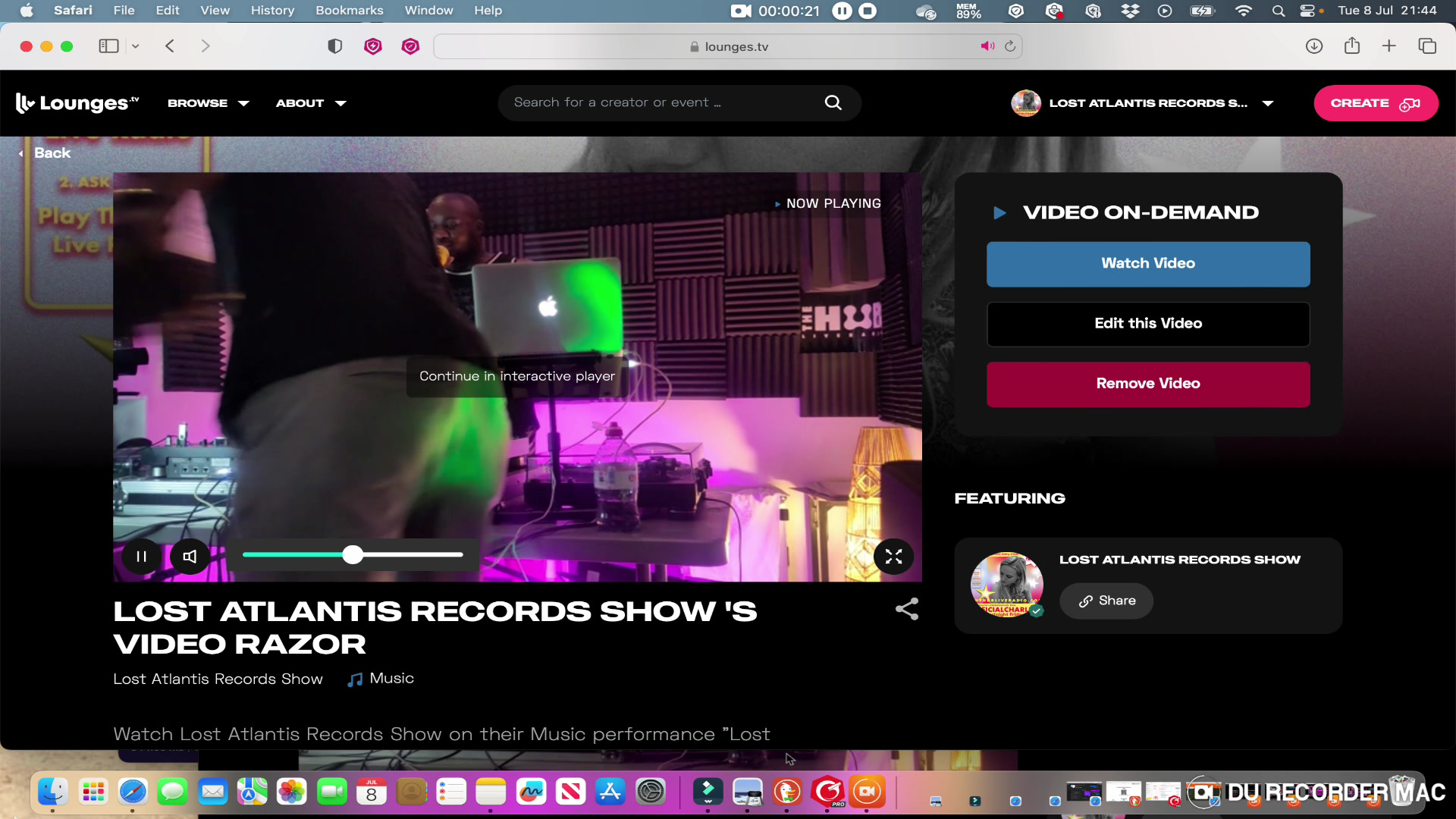Open the MEM 89% memory monitor
Screen dimensions: 1456x819
pos(968,11)
